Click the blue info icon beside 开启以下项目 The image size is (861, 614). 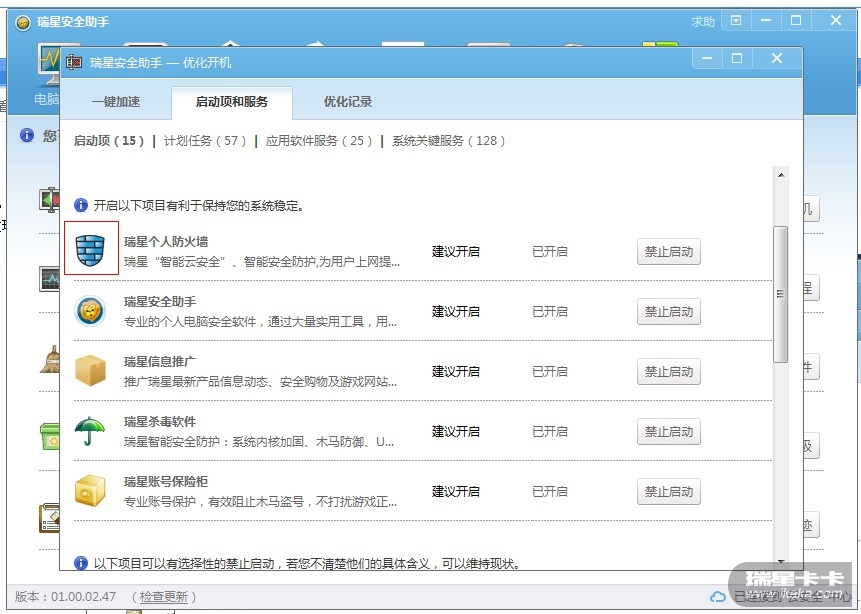click(x=81, y=205)
